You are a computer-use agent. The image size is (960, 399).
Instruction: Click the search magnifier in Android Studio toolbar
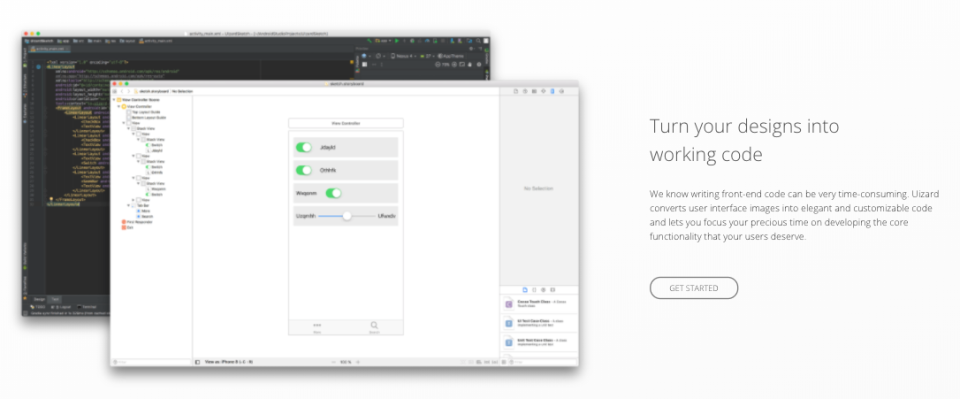[478, 41]
